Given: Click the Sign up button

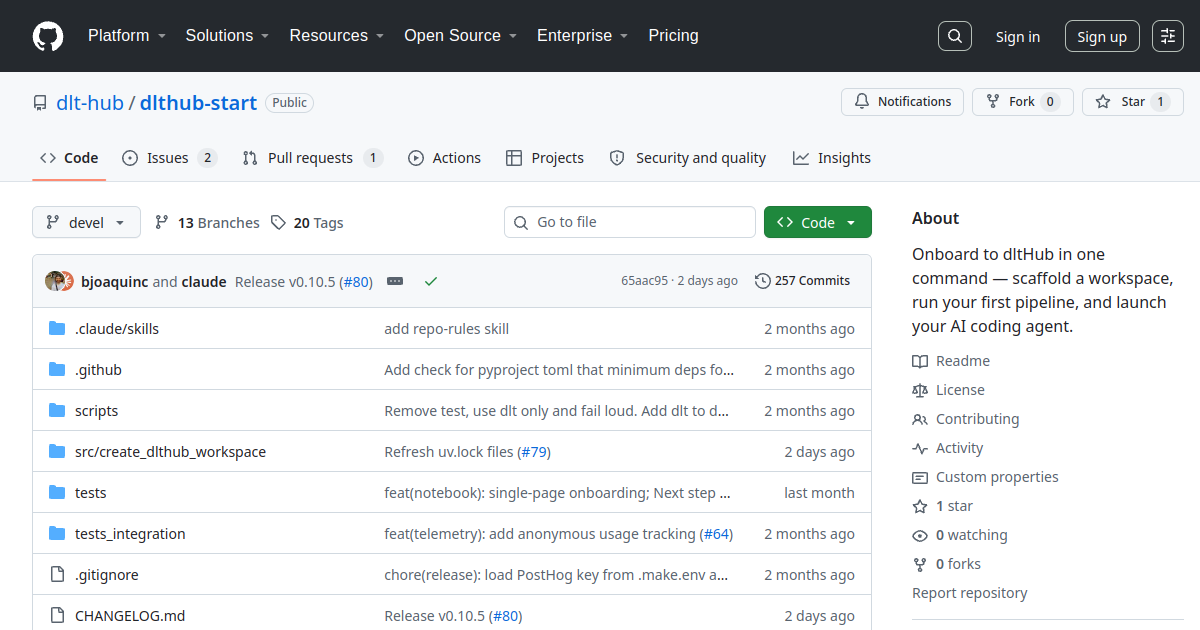Looking at the screenshot, I should [x=1102, y=37].
